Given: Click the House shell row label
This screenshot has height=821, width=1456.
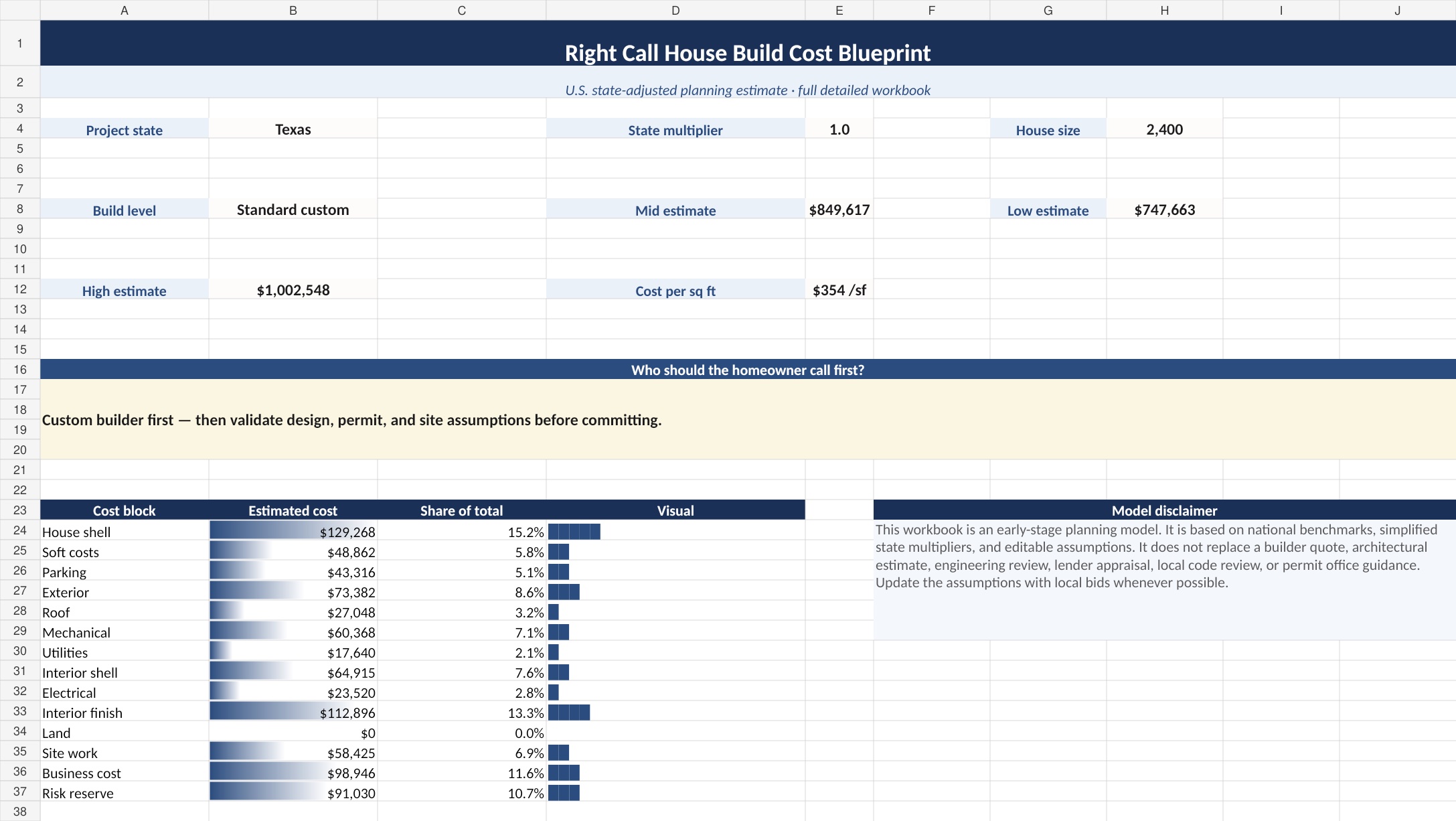Looking at the screenshot, I should (x=125, y=531).
